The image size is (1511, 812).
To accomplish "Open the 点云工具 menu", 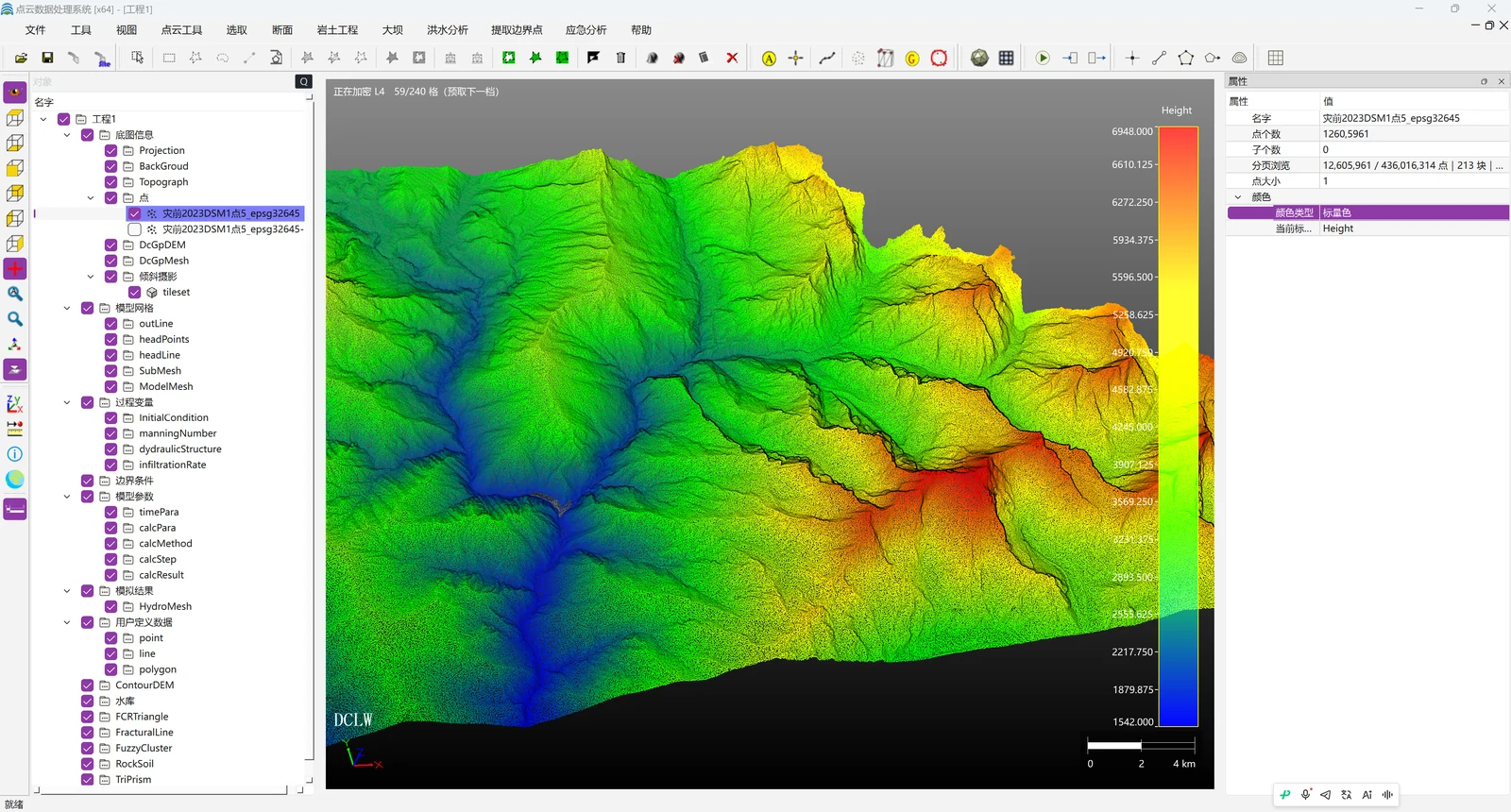I will tap(181, 30).
